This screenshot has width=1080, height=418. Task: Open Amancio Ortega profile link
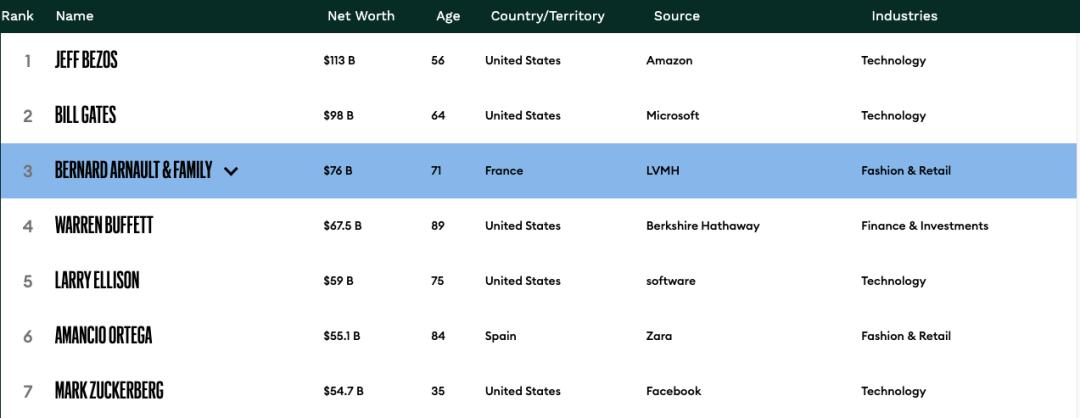(x=103, y=336)
